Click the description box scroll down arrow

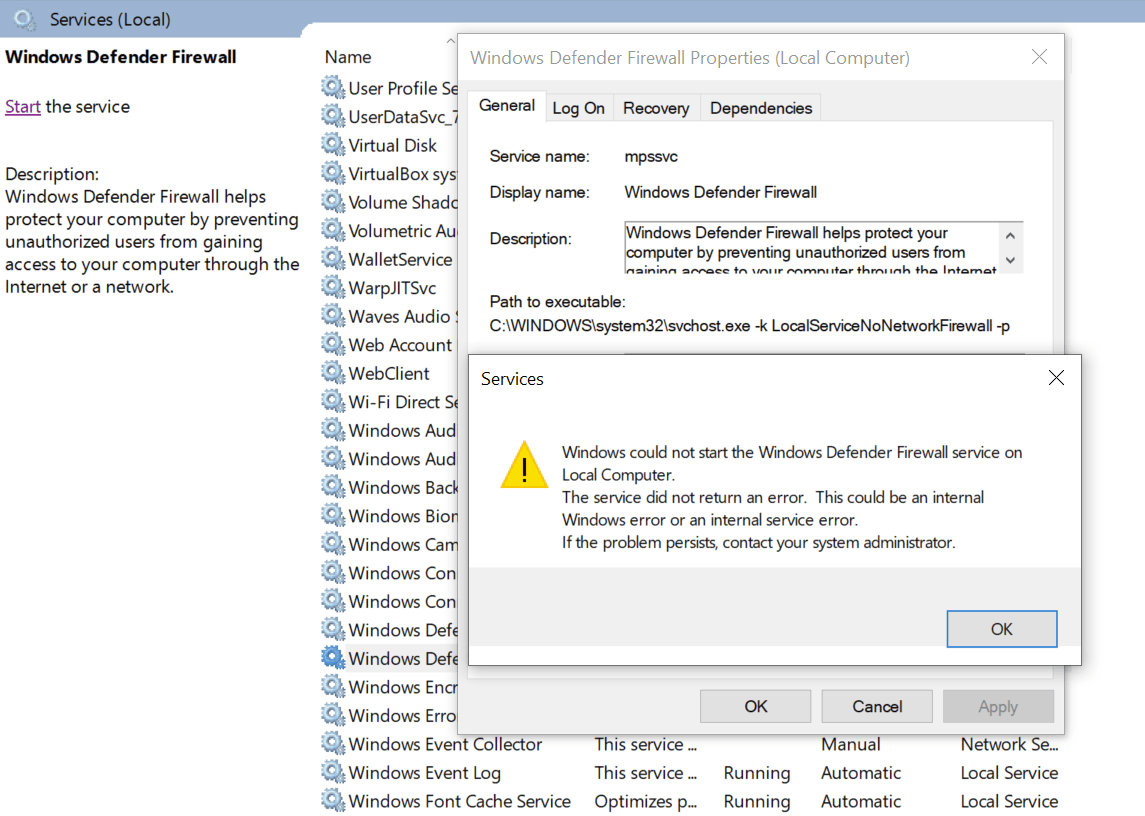1010,260
